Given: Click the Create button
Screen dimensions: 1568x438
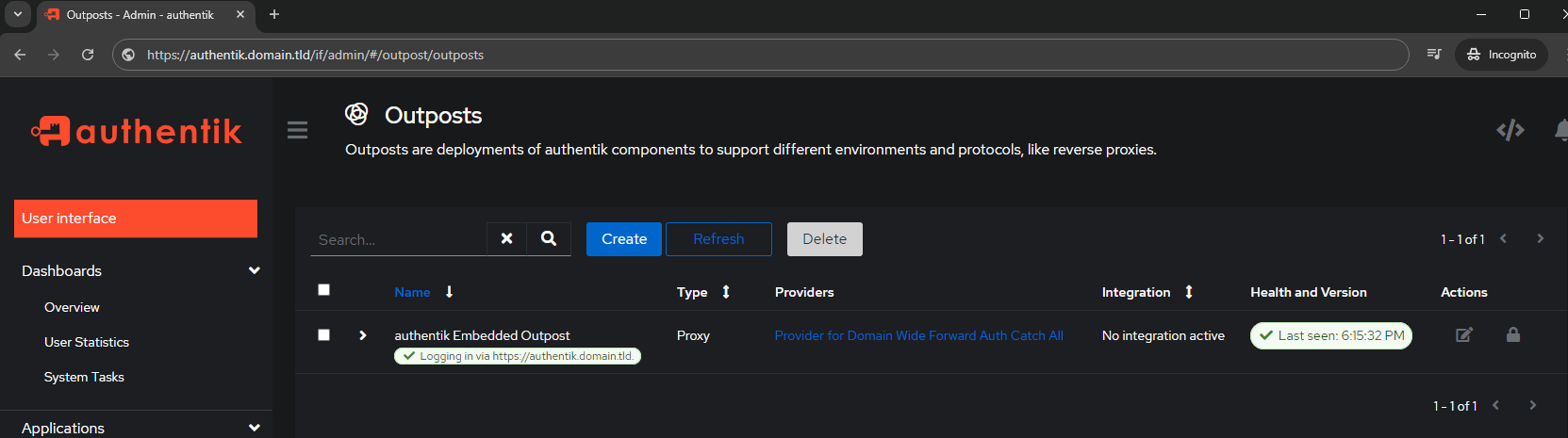Looking at the screenshot, I should pyautogui.click(x=624, y=239).
